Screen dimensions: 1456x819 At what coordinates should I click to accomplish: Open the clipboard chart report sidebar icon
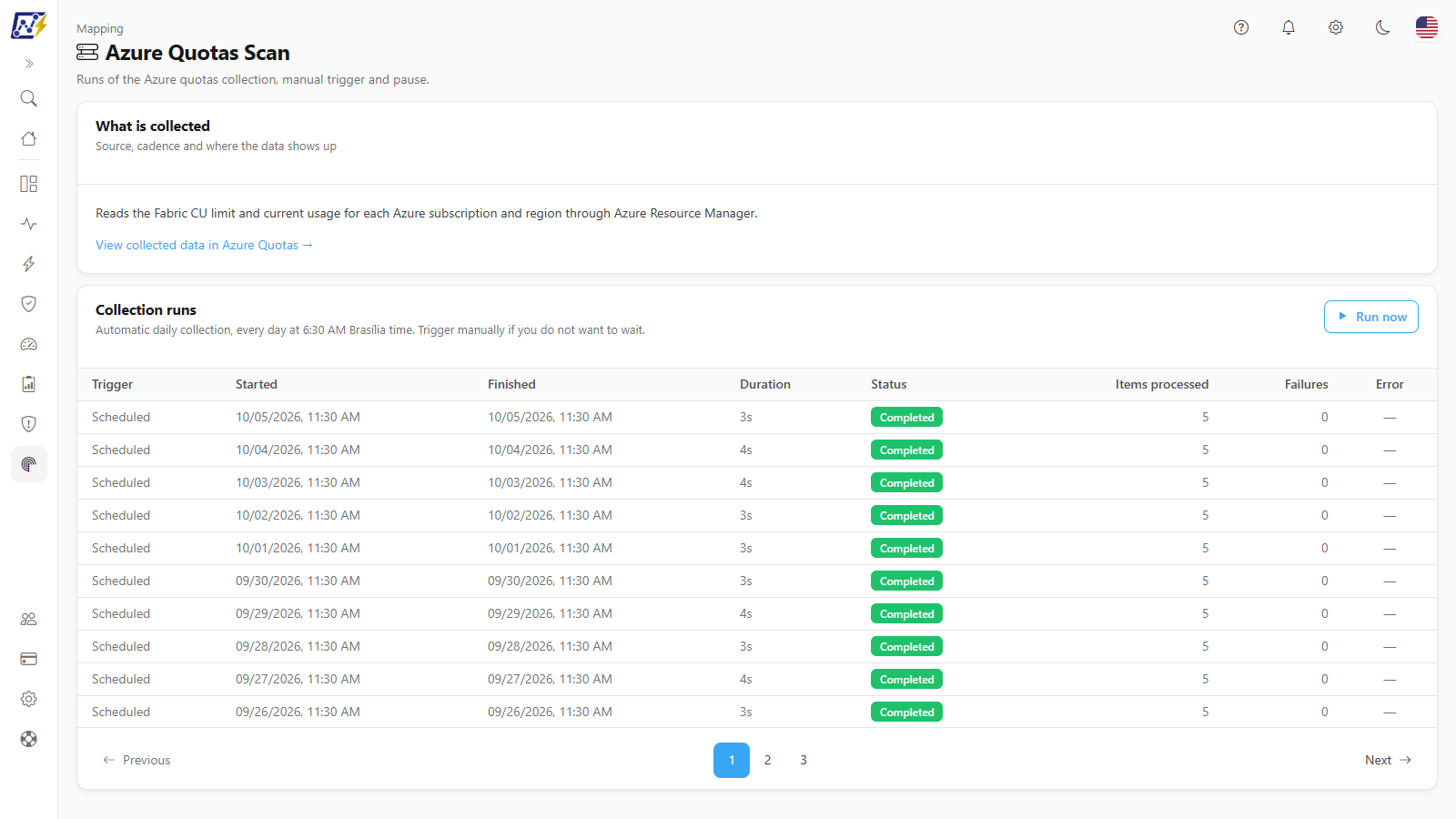[29, 384]
